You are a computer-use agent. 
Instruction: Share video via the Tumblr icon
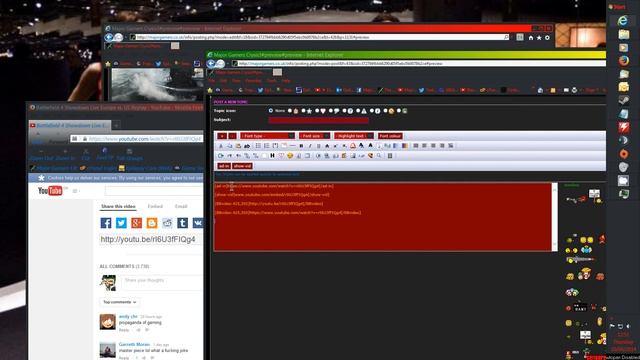[182, 223]
